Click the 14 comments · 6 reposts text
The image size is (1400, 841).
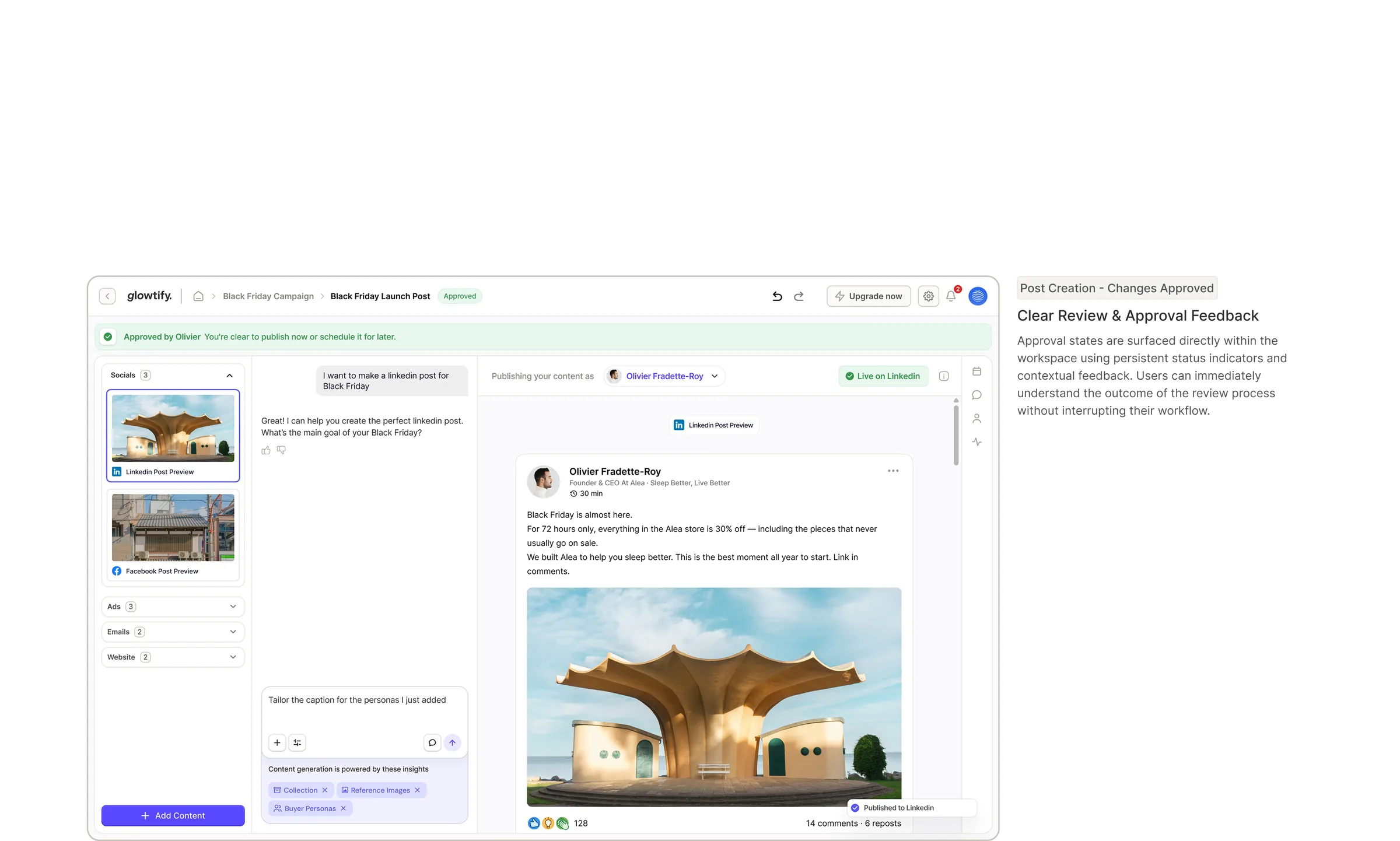853,824
